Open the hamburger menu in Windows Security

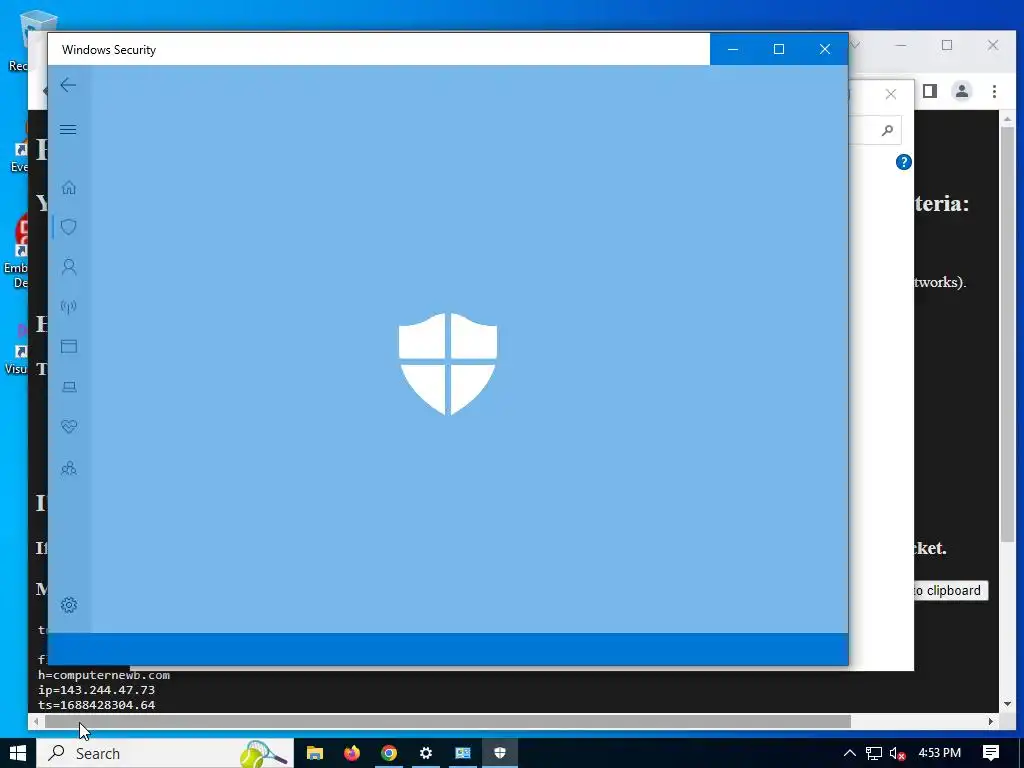coord(68,129)
